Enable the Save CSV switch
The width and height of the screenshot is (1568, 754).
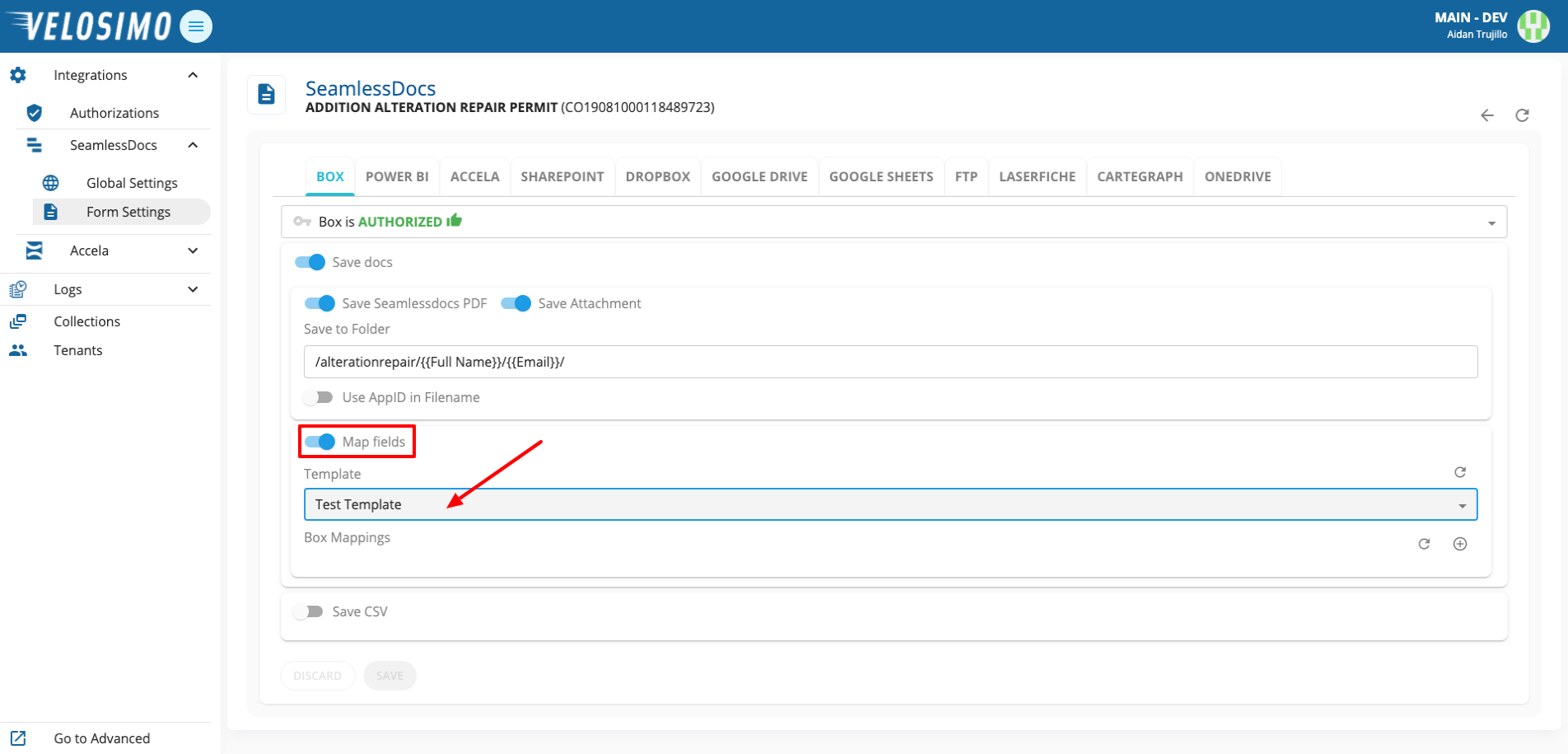308,611
